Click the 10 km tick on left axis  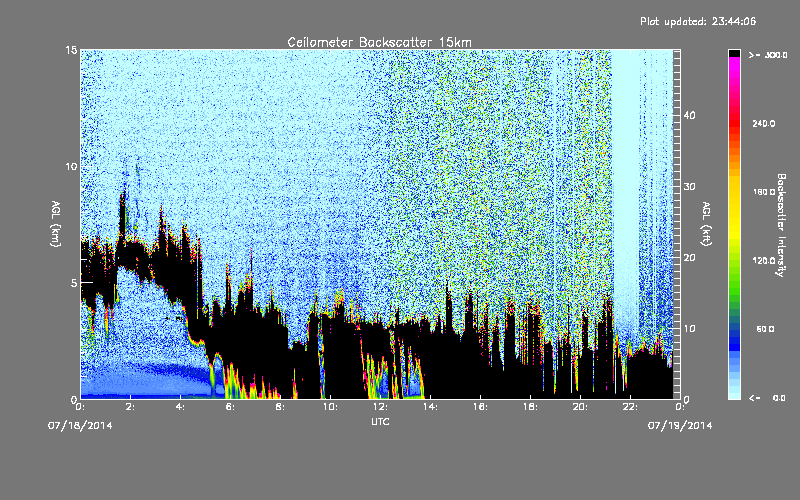(x=71, y=166)
